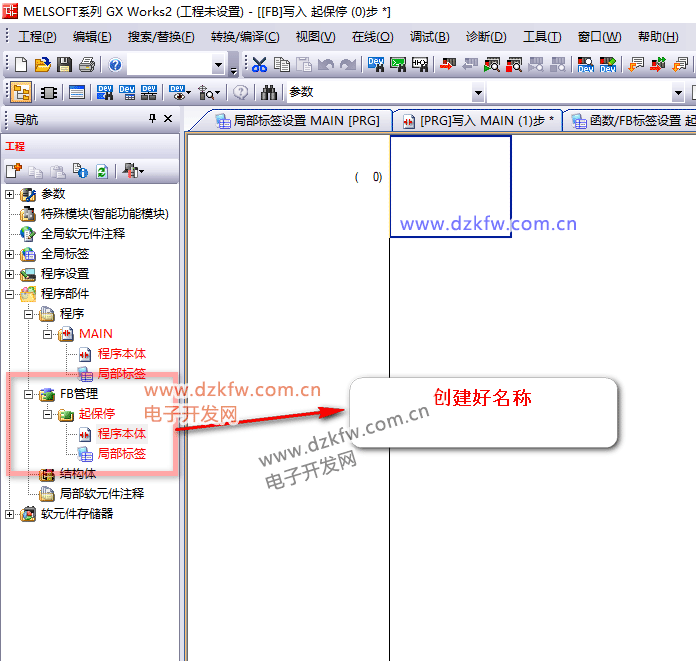Expand the 软元件存储器 tree node
Image resolution: width=696 pixels, height=661 pixels.
(x=10, y=514)
